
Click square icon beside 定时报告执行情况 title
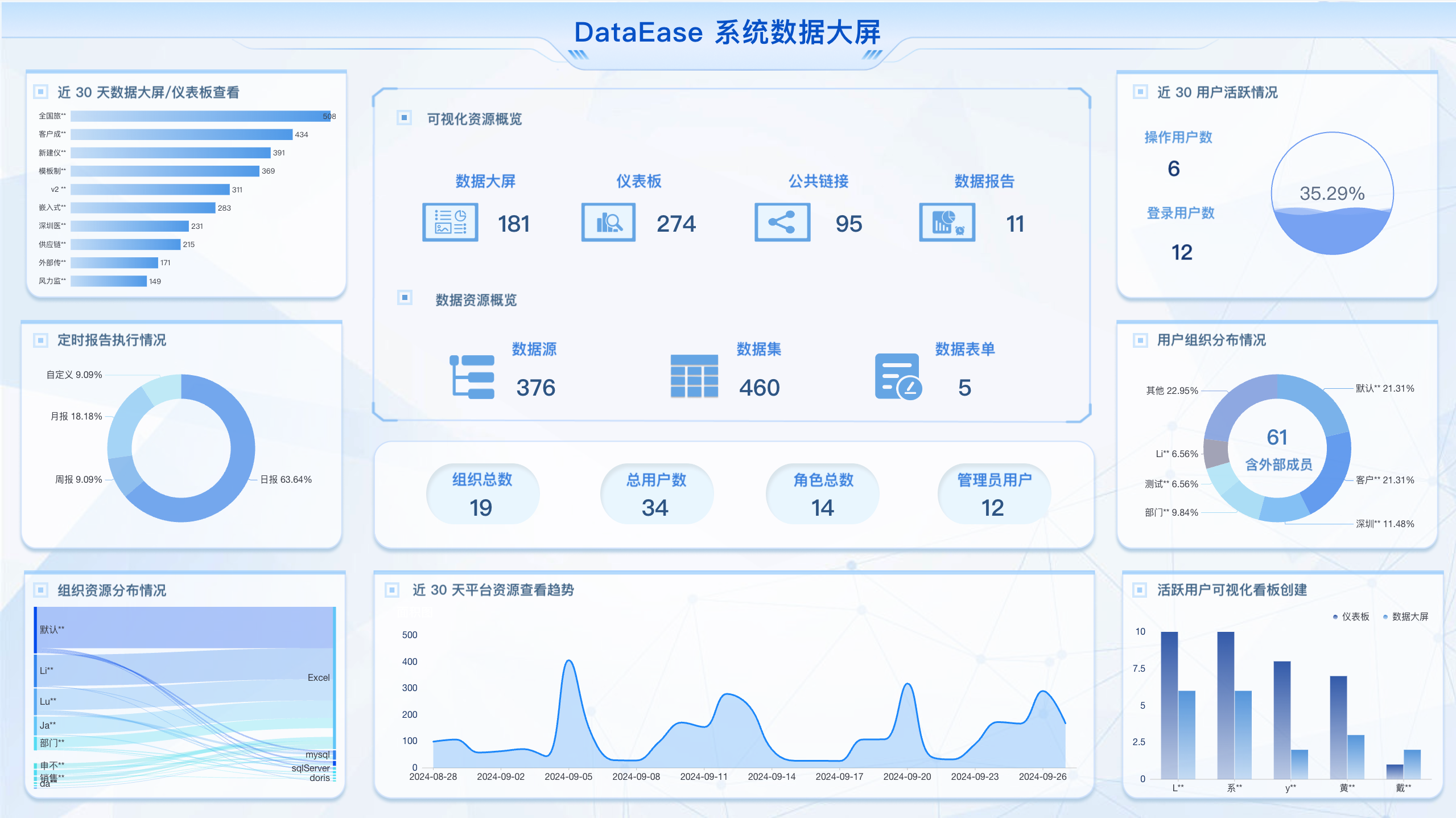coord(40,340)
